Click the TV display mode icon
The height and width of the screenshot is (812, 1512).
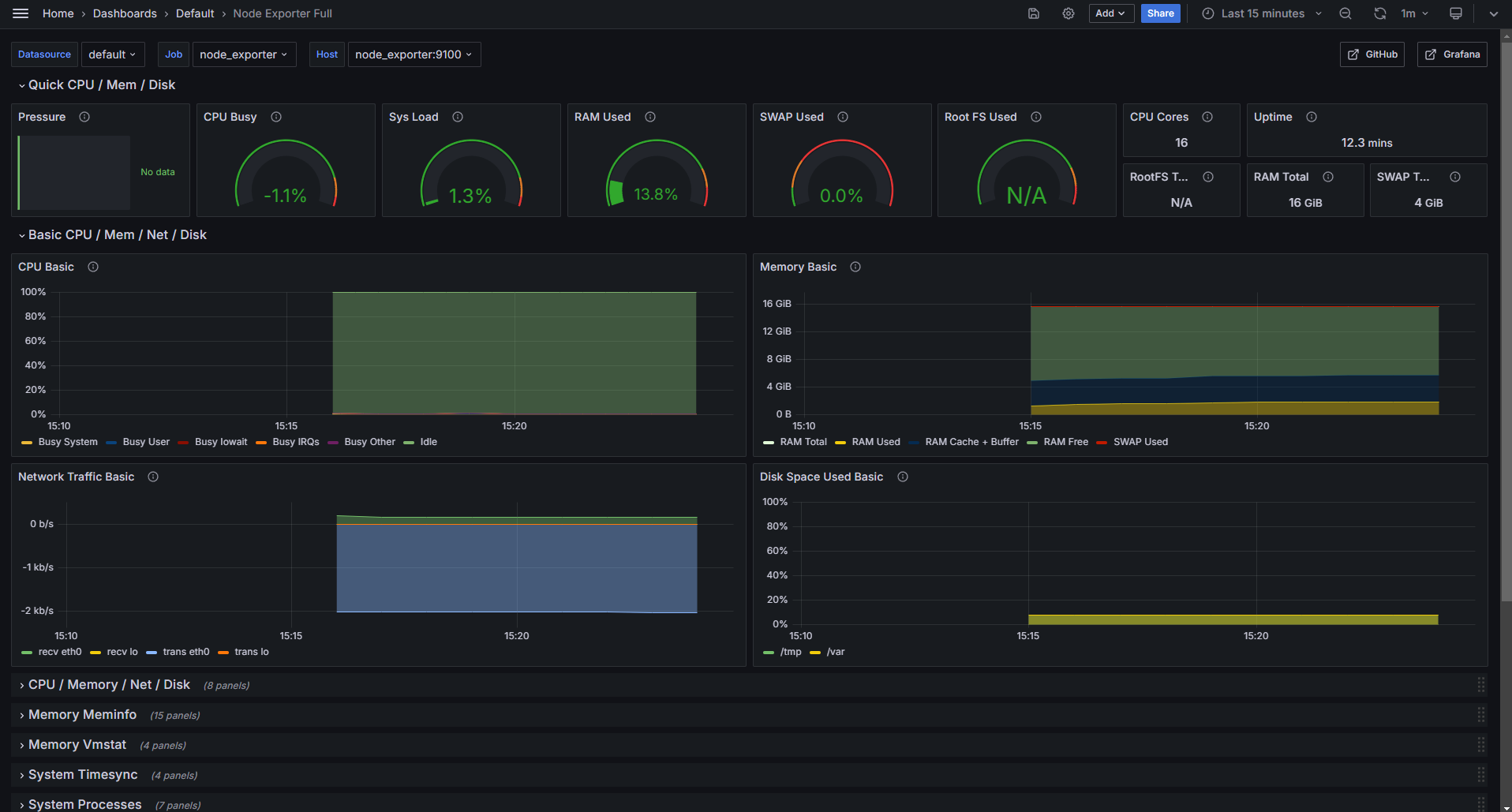pos(1456,13)
